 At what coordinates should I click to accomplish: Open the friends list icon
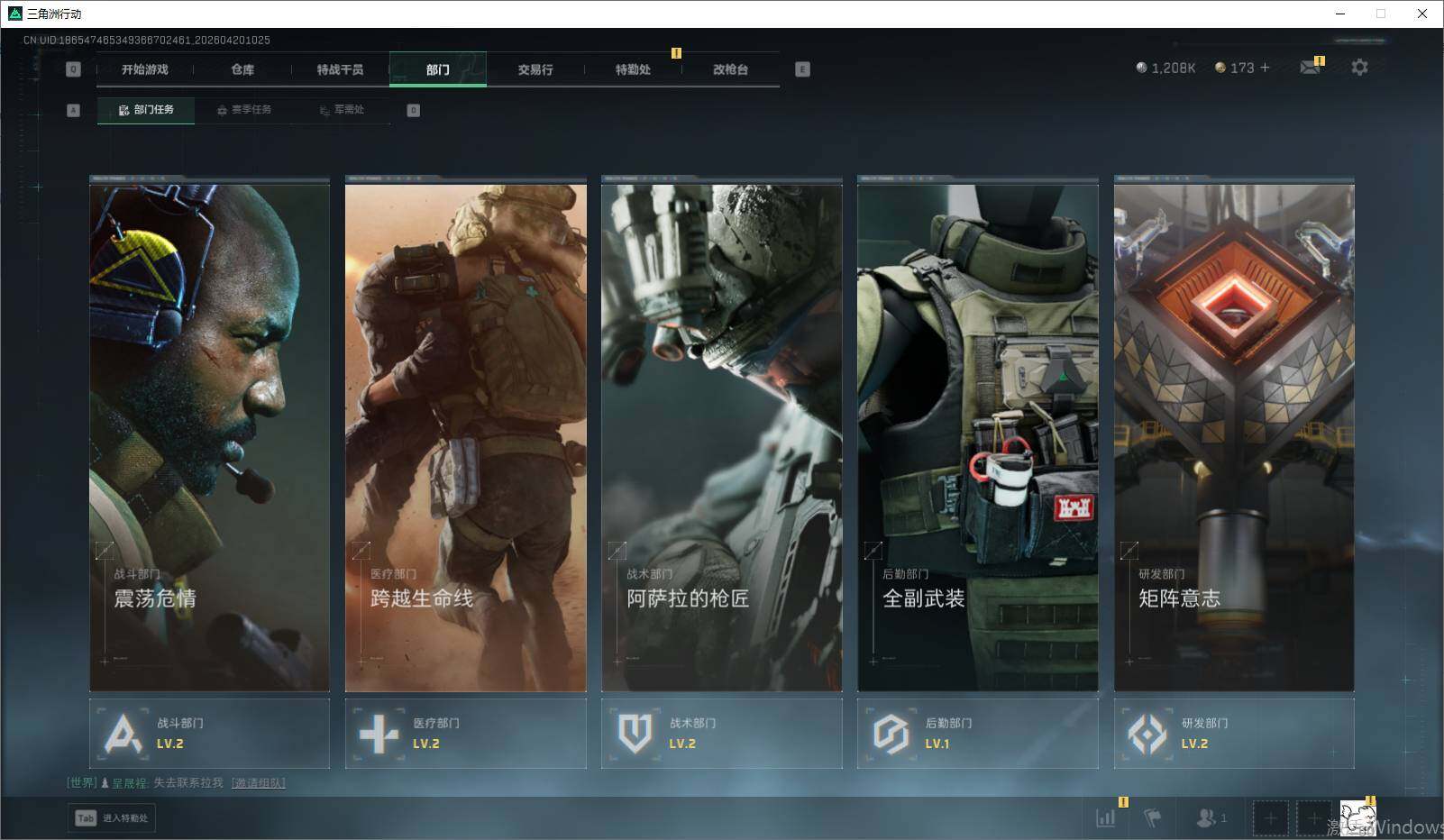(x=1206, y=818)
